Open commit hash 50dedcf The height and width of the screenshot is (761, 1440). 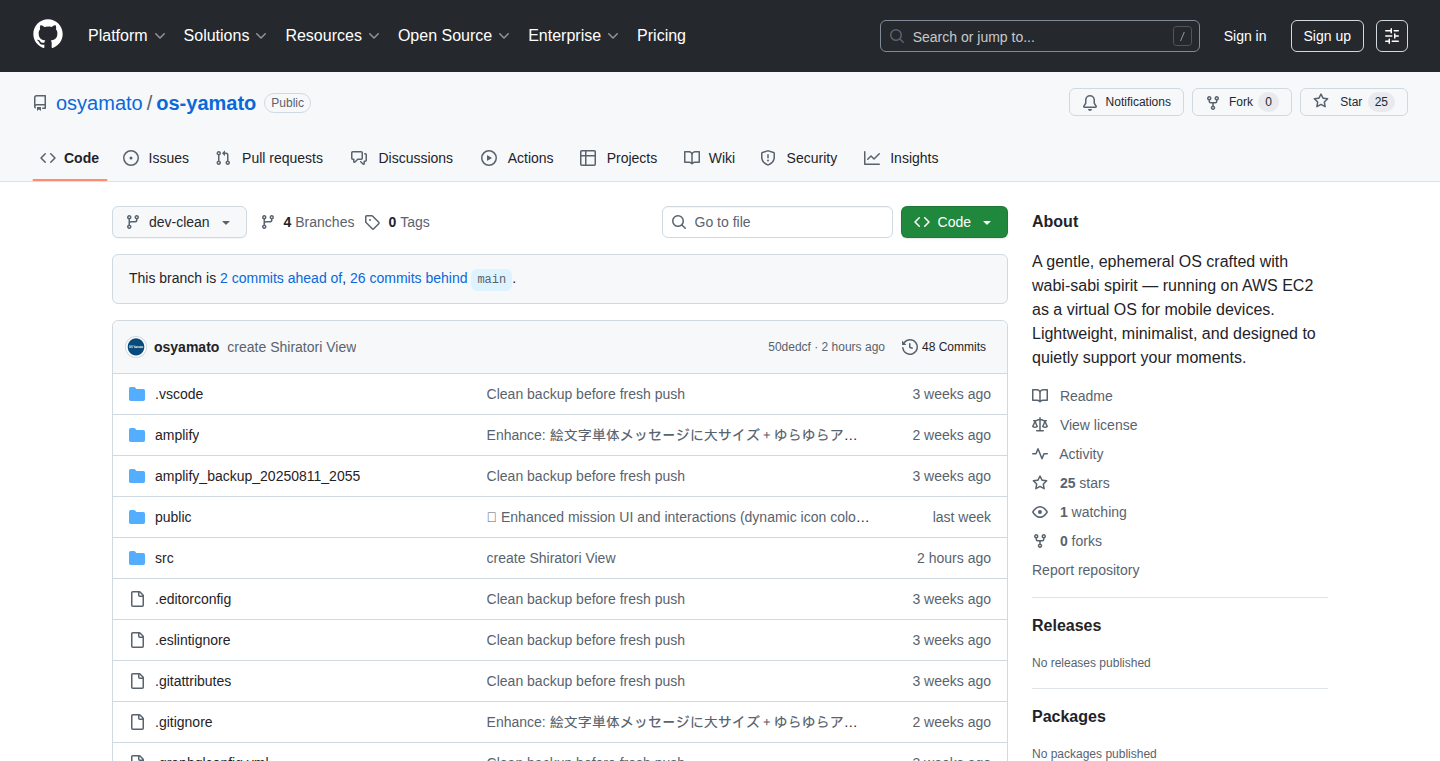pyautogui.click(x=791, y=347)
